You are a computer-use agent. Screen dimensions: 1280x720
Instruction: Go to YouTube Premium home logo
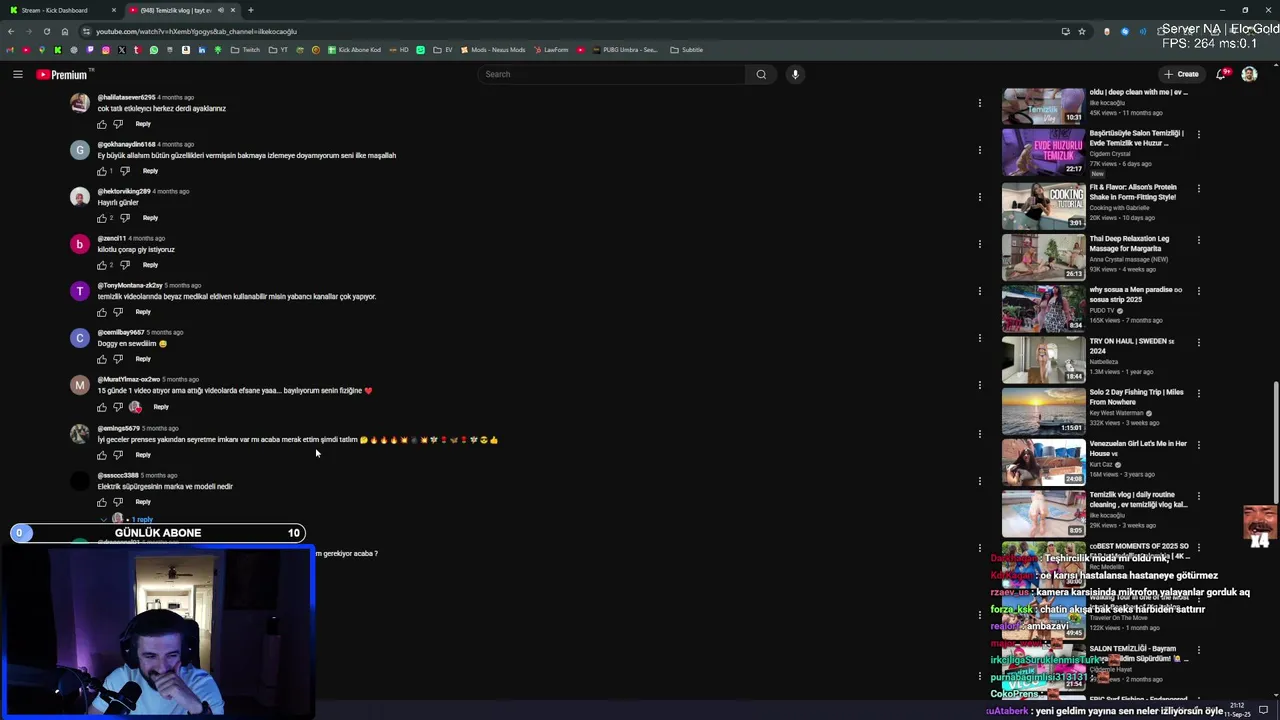pyautogui.click(x=62, y=74)
